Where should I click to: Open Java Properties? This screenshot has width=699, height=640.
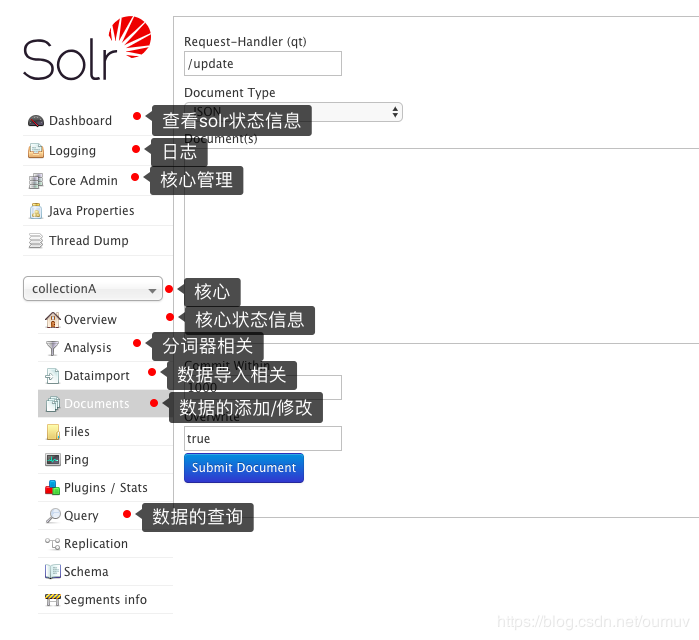pyautogui.click(x=91, y=210)
